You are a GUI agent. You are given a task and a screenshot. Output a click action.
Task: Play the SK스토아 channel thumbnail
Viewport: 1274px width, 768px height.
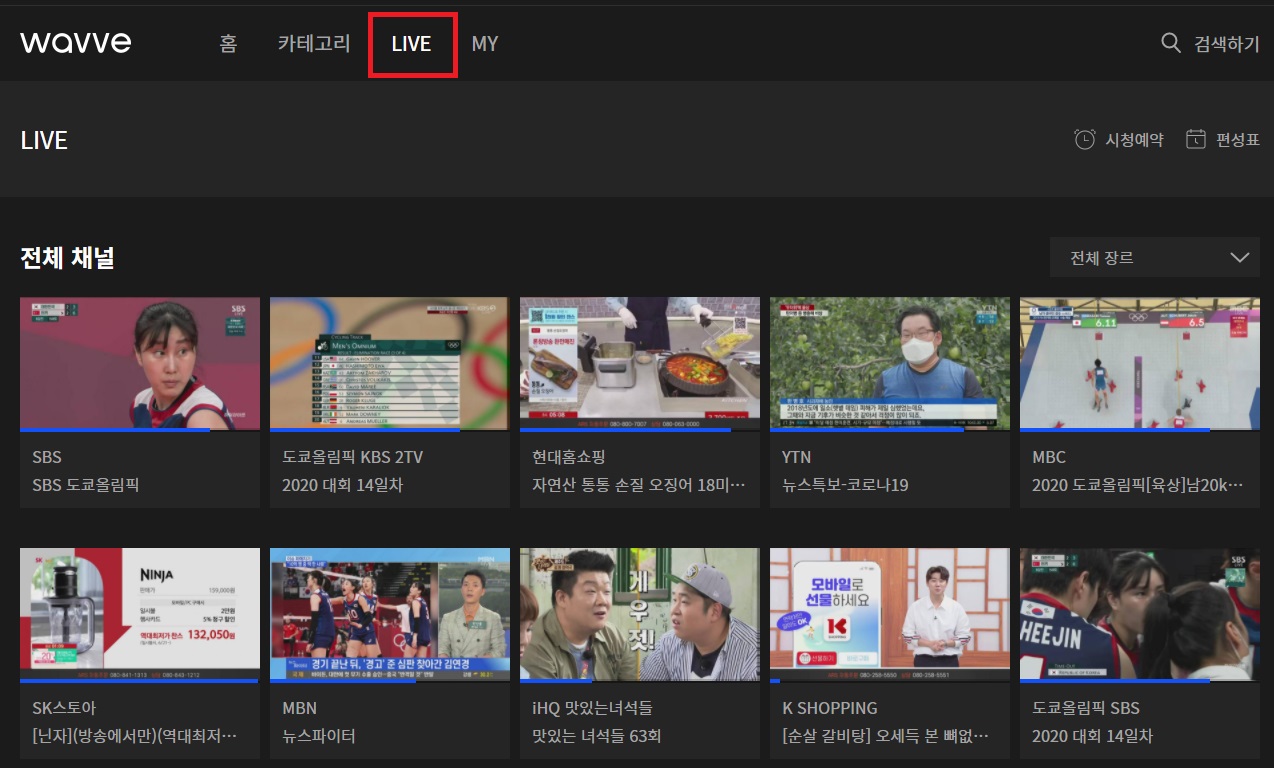pos(140,614)
